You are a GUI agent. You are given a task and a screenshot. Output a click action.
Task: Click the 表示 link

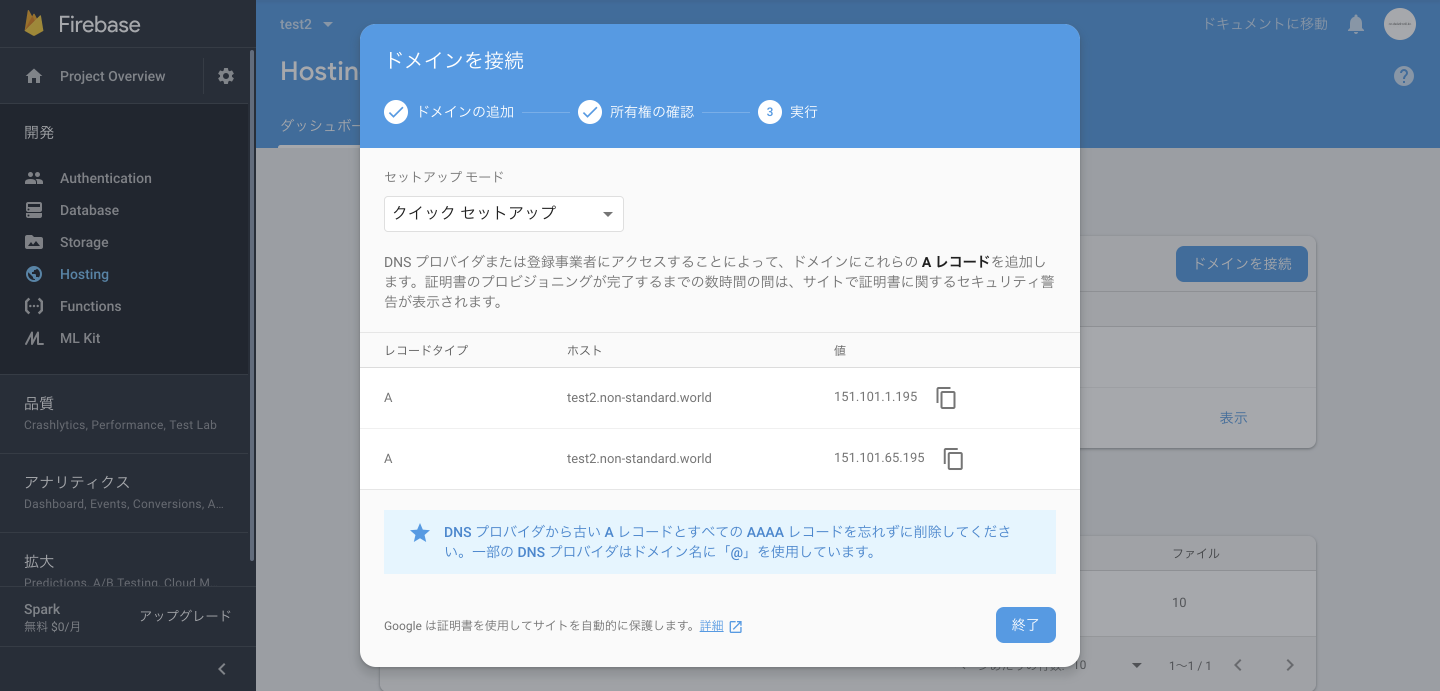(1233, 418)
